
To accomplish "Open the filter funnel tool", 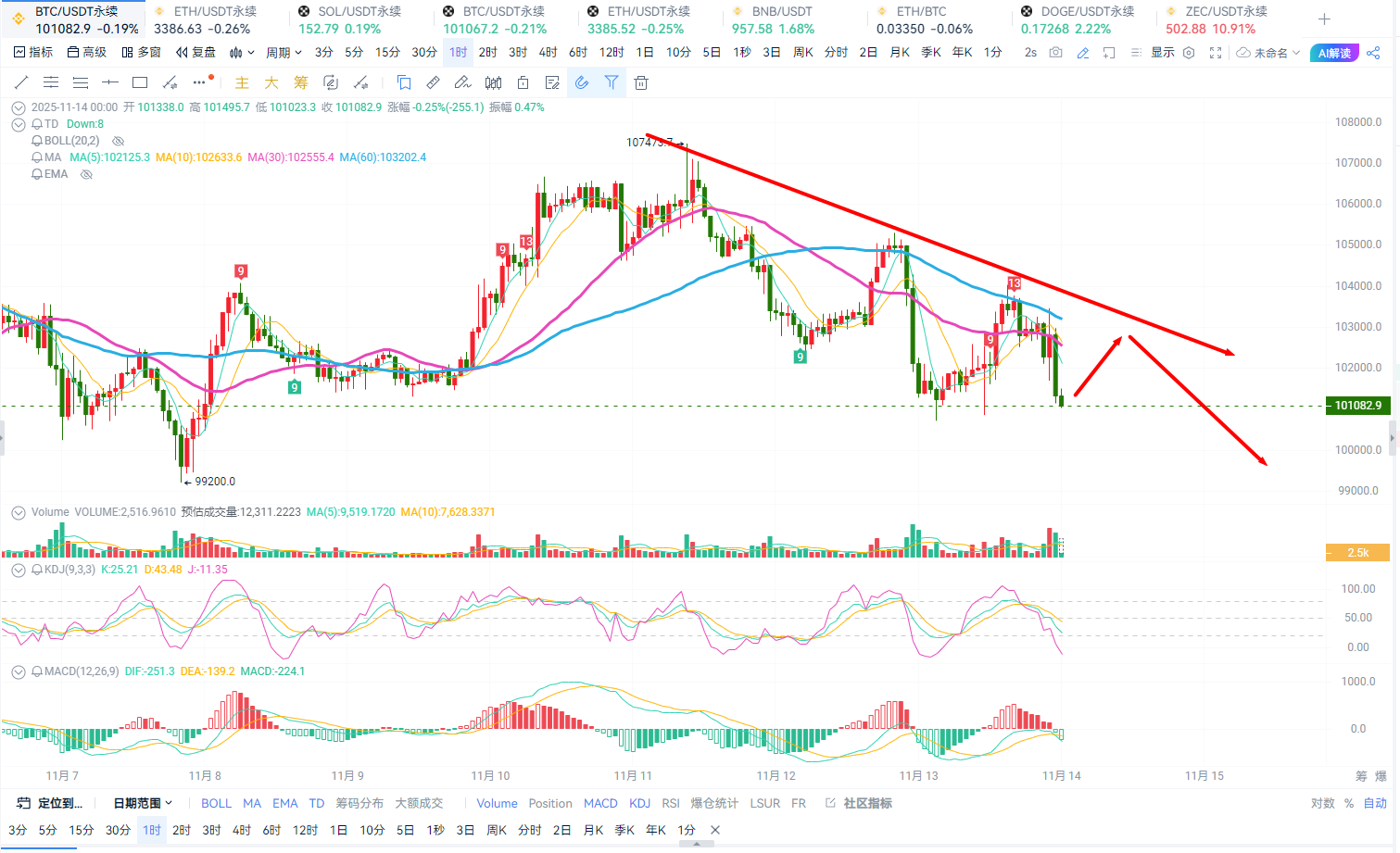I will (612, 83).
